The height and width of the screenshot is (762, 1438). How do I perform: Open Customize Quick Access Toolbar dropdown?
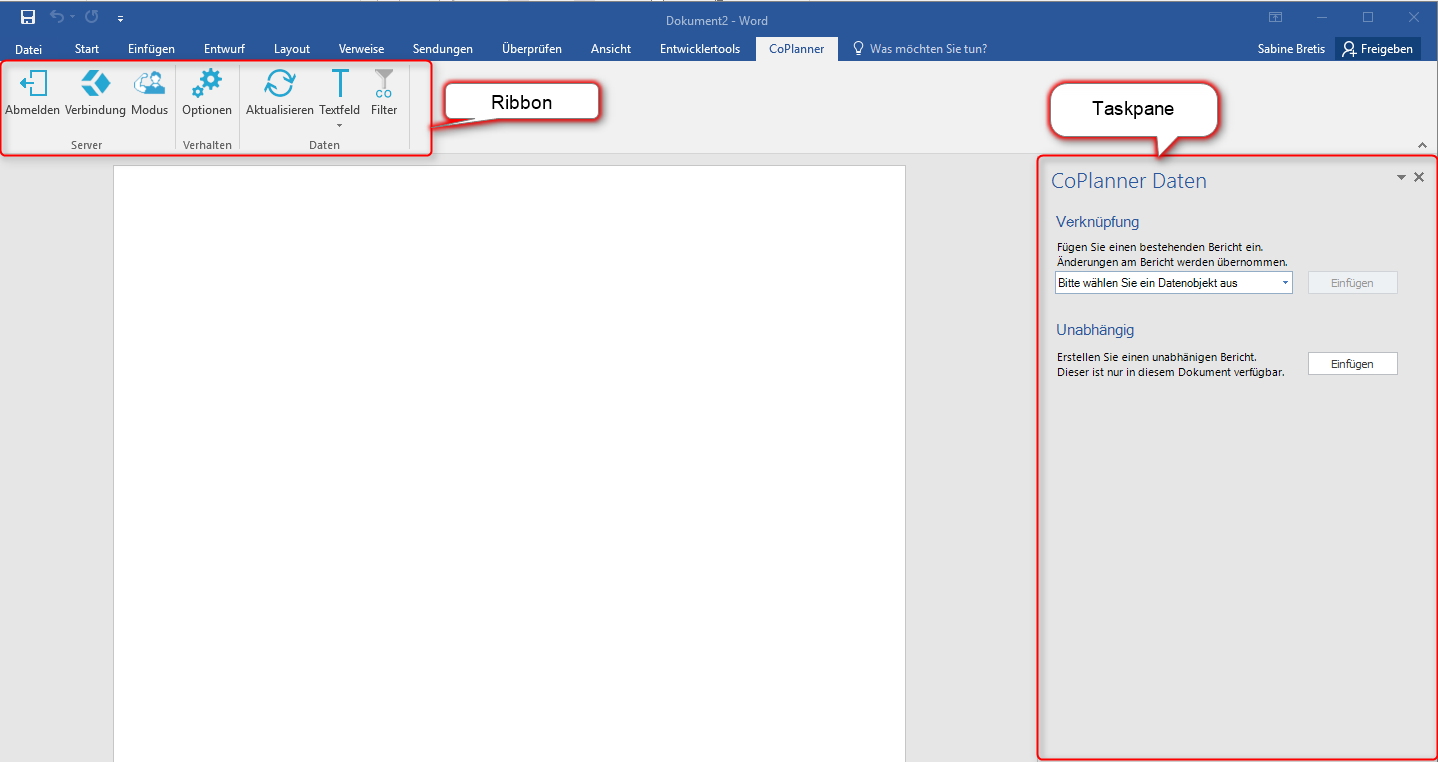point(120,18)
